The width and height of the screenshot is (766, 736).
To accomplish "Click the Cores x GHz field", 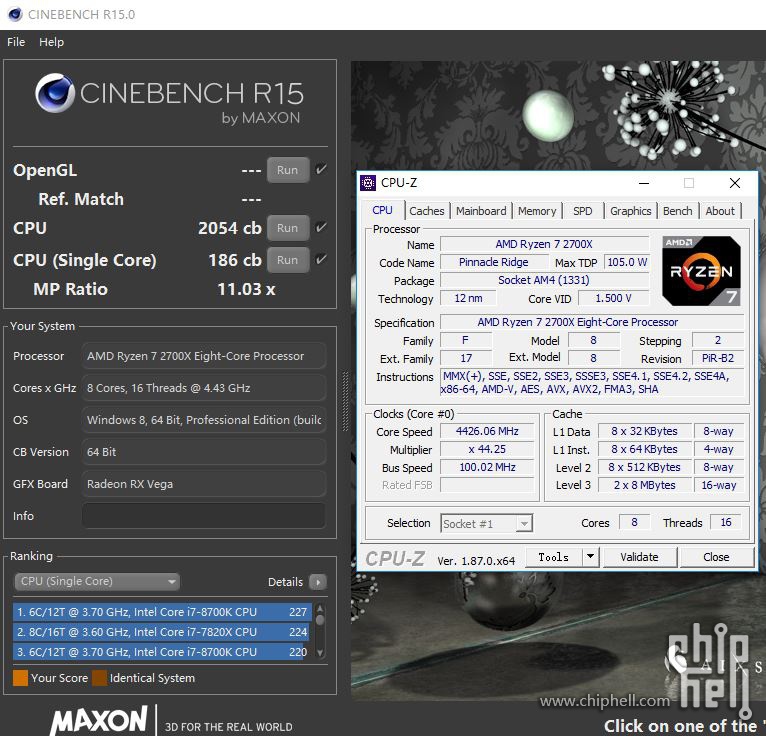I will pyautogui.click(x=203, y=388).
